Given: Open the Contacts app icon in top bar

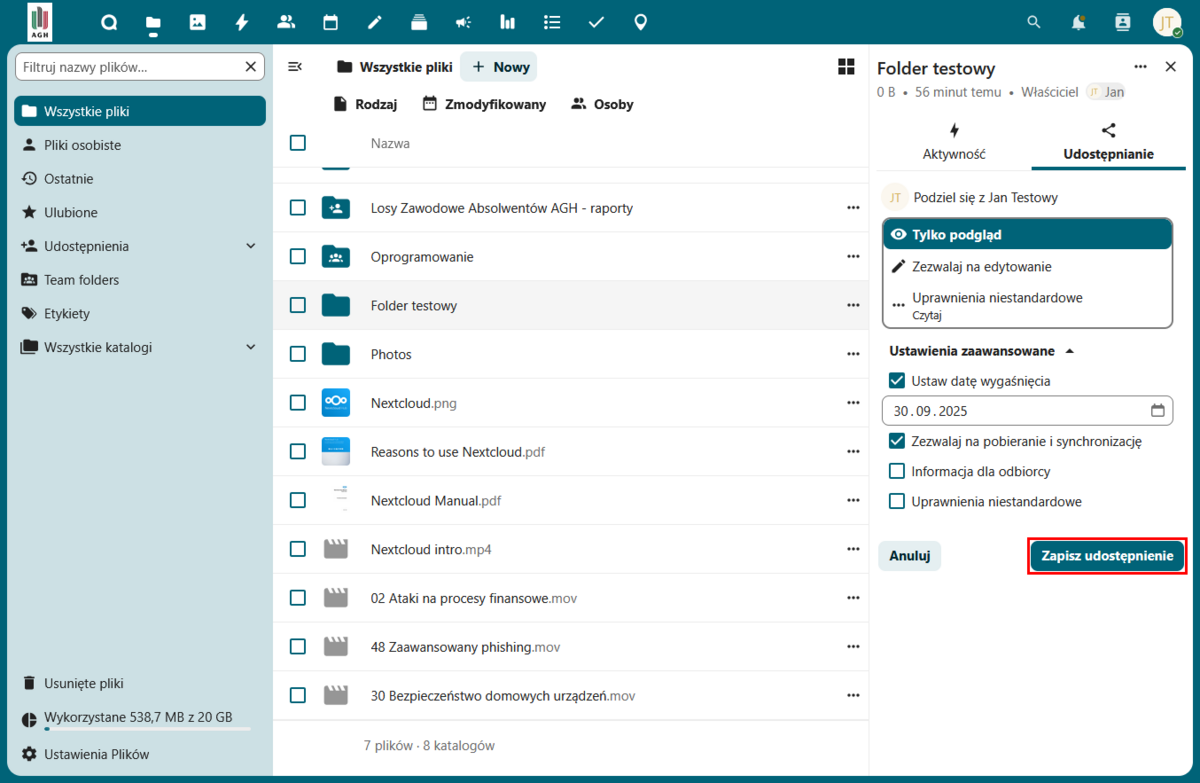Looking at the screenshot, I should tap(286, 22).
